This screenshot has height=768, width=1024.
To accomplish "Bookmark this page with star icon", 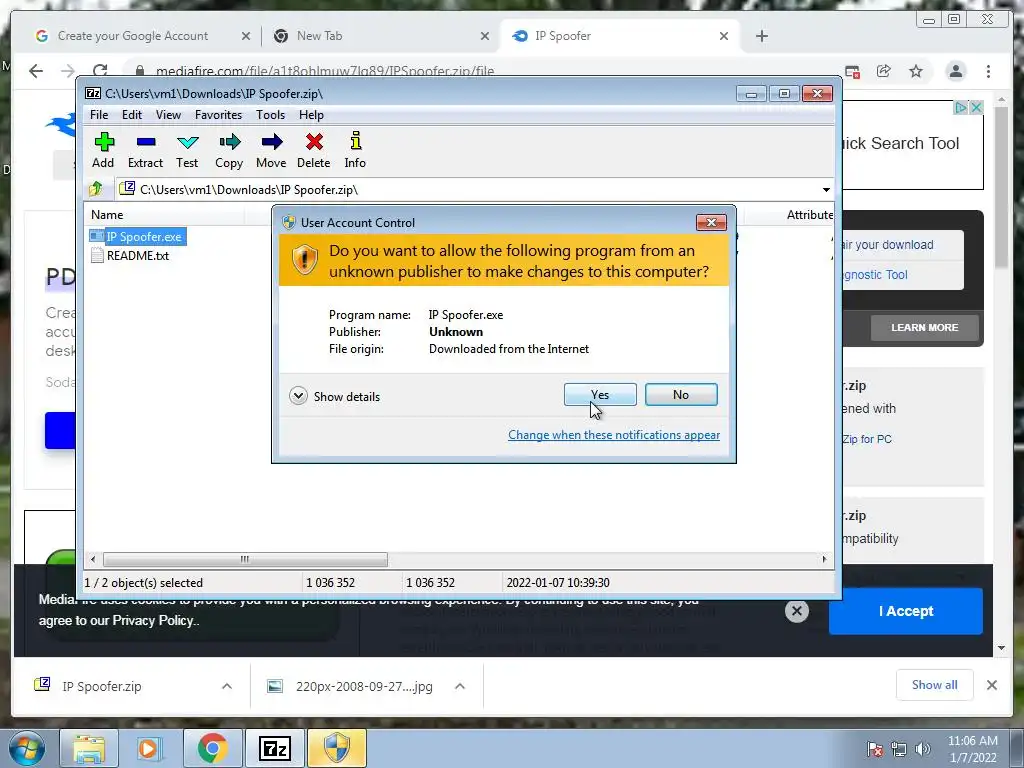I will (x=916, y=71).
